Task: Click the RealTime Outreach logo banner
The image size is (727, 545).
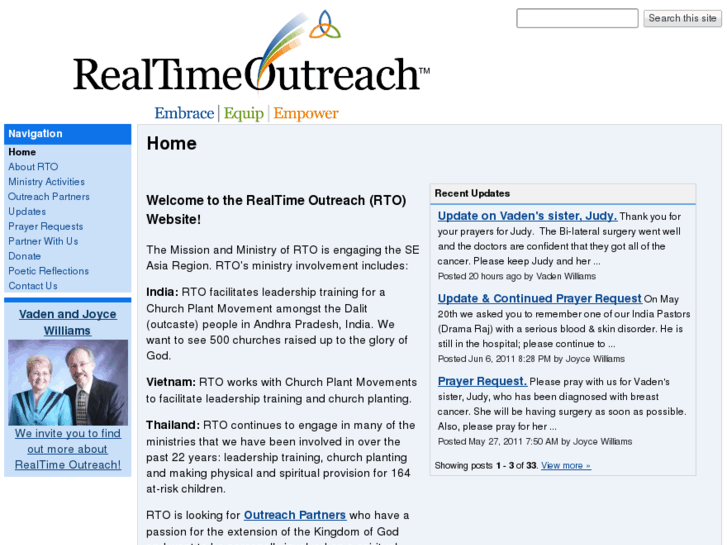Action: point(252,65)
